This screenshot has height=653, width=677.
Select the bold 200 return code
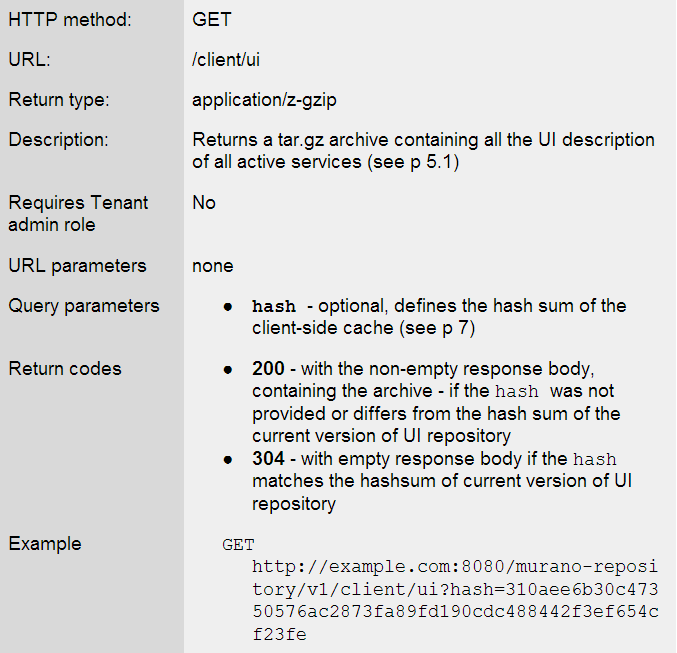click(x=267, y=369)
